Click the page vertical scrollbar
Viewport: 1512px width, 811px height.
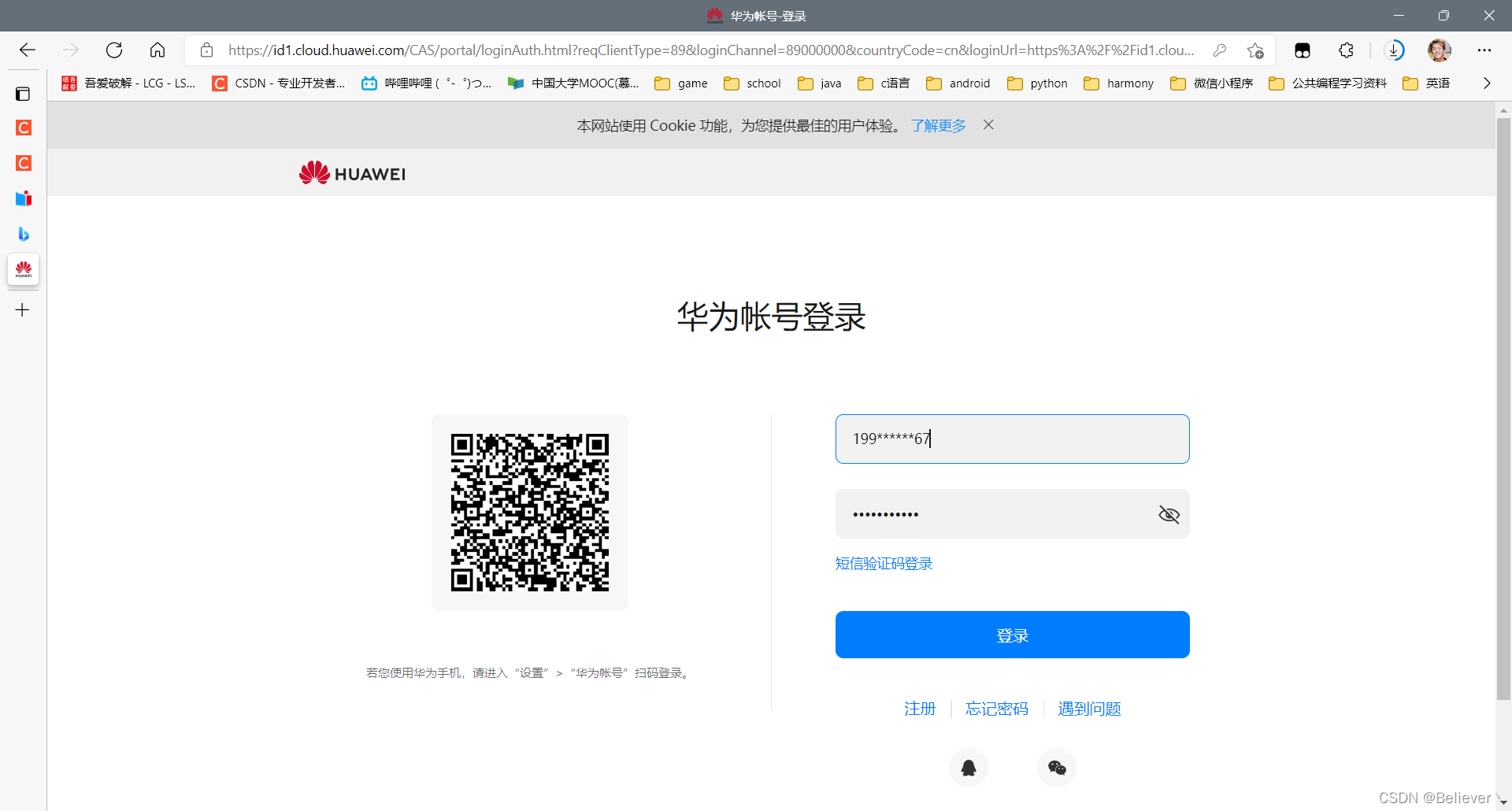click(x=1503, y=409)
